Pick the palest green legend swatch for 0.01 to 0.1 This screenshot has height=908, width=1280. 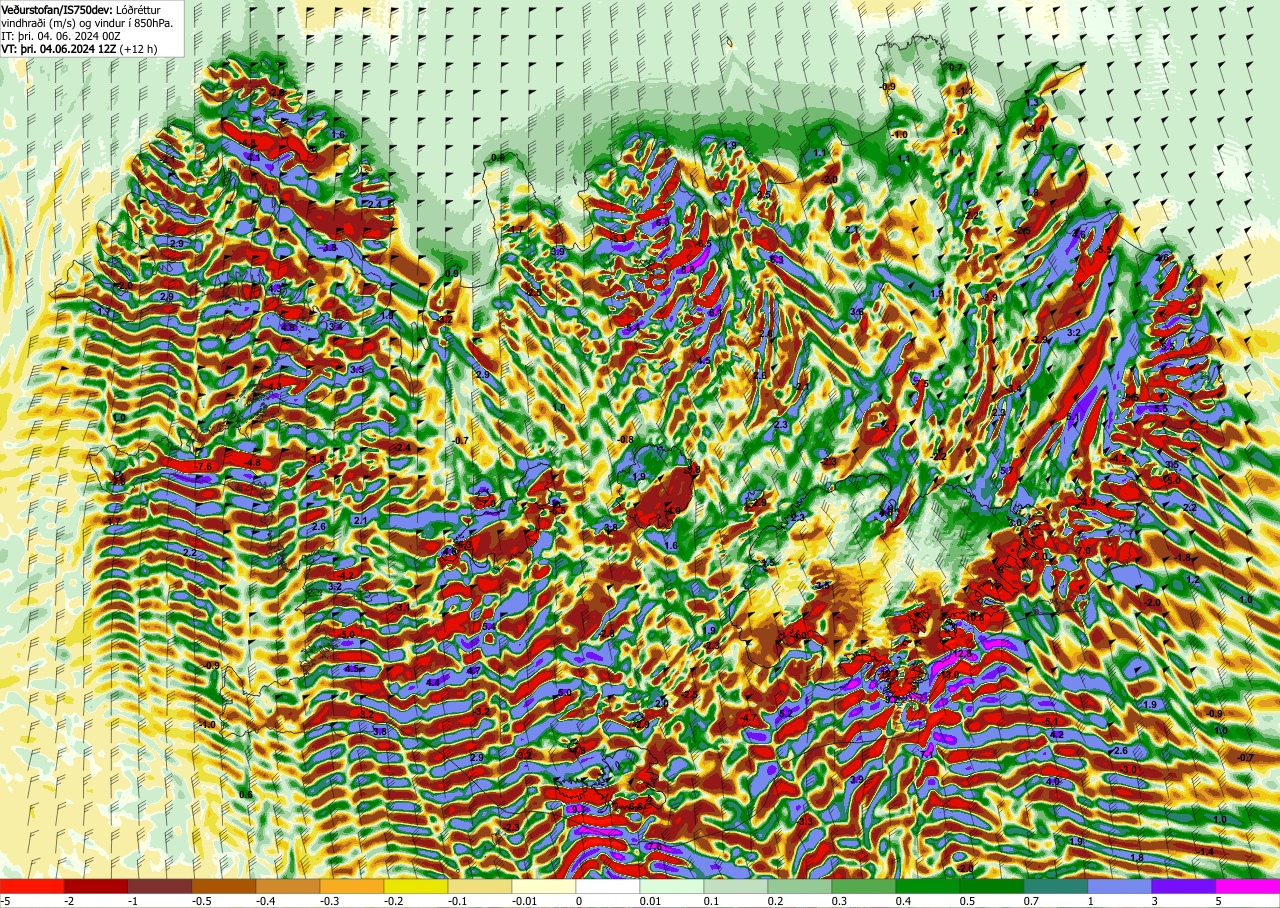(672, 886)
